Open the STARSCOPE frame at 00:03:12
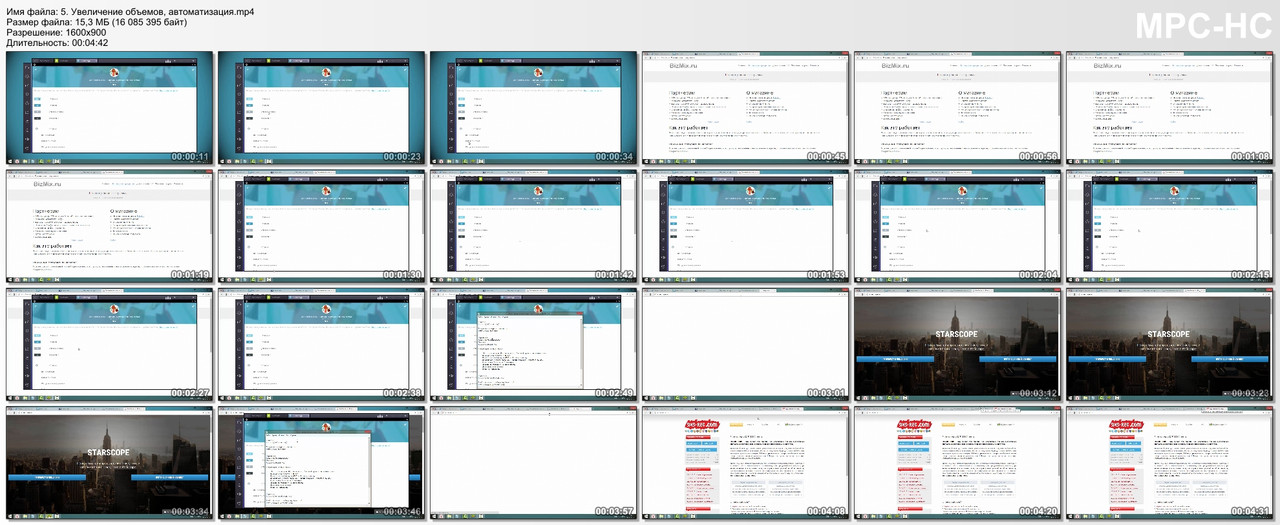 [958, 344]
